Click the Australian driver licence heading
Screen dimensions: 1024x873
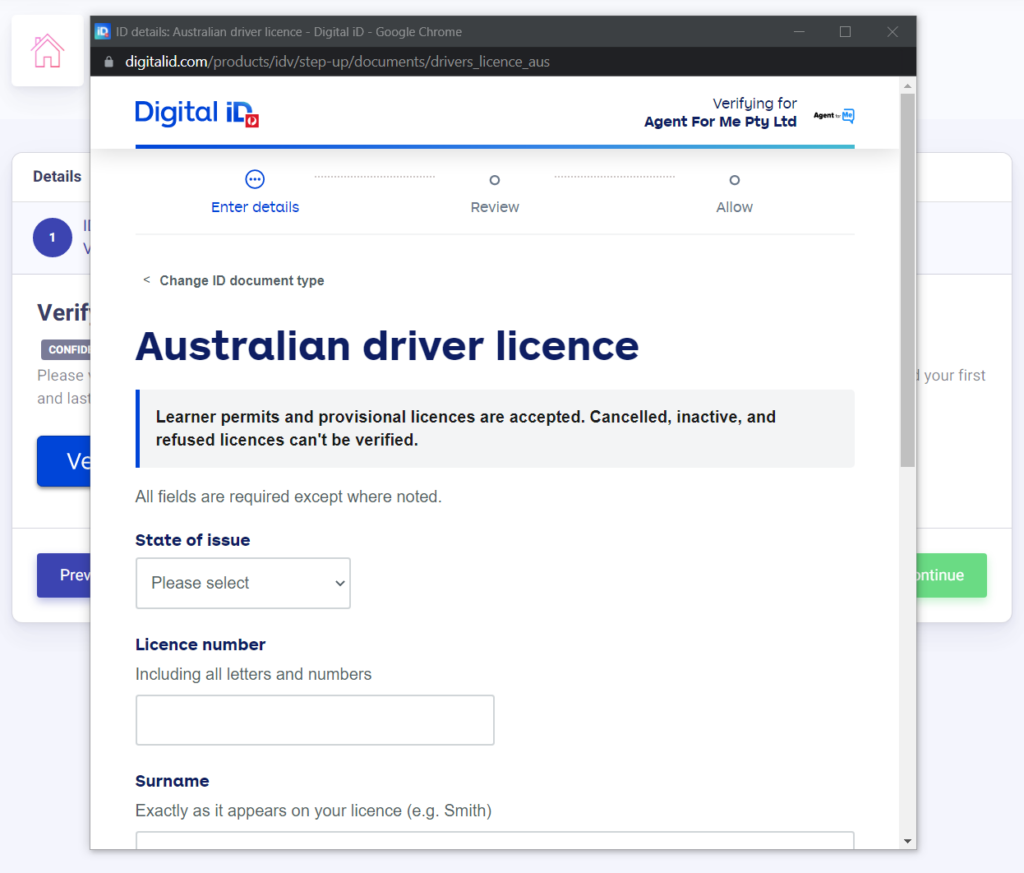coord(387,345)
